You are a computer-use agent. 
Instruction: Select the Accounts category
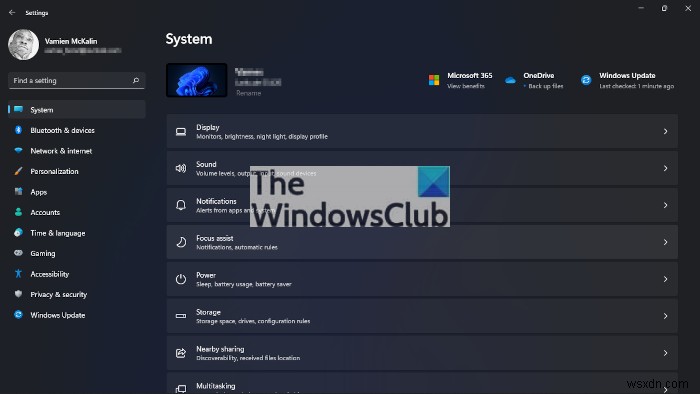click(x=77, y=212)
